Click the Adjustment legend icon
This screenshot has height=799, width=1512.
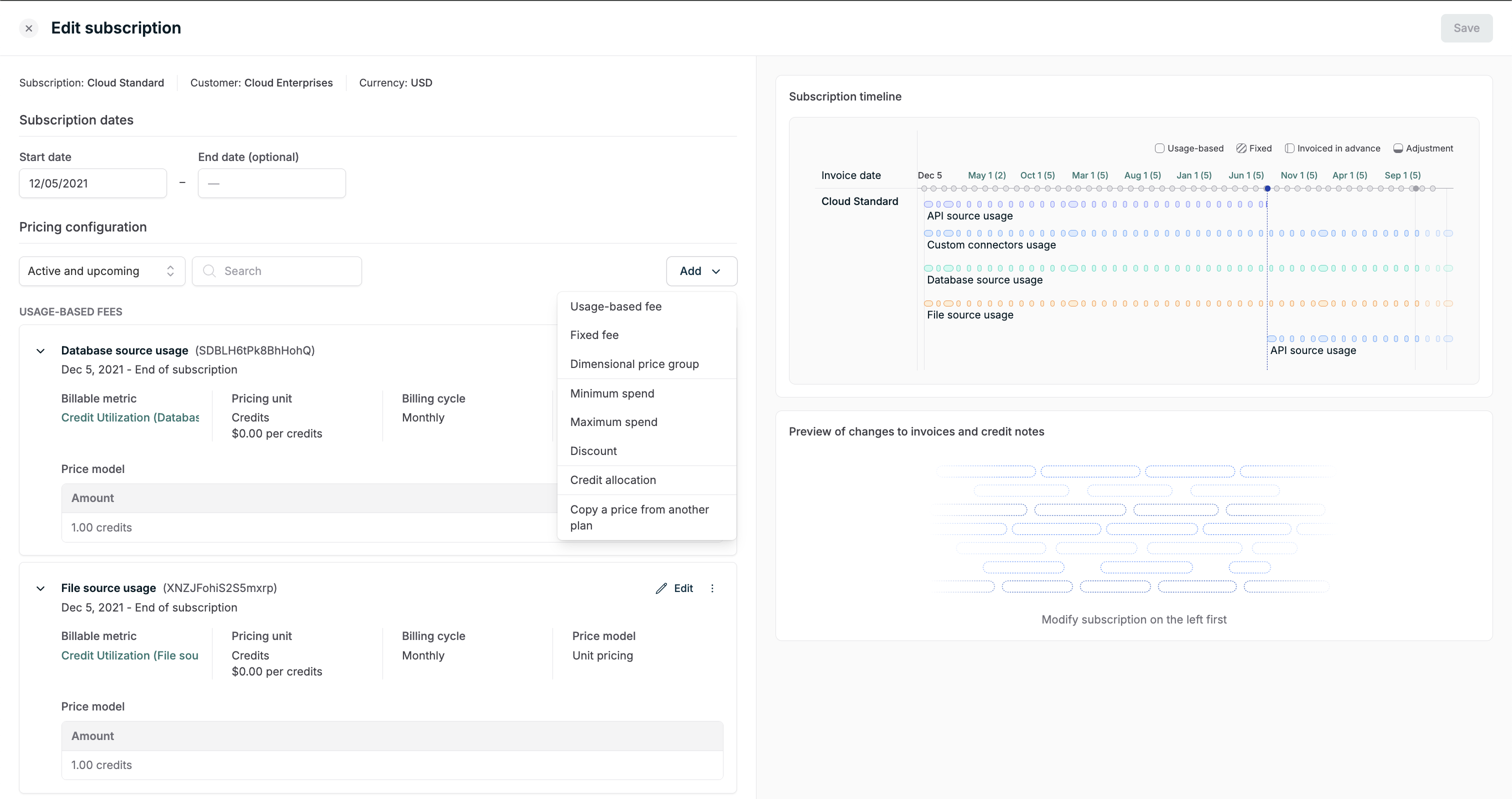(1398, 148)
